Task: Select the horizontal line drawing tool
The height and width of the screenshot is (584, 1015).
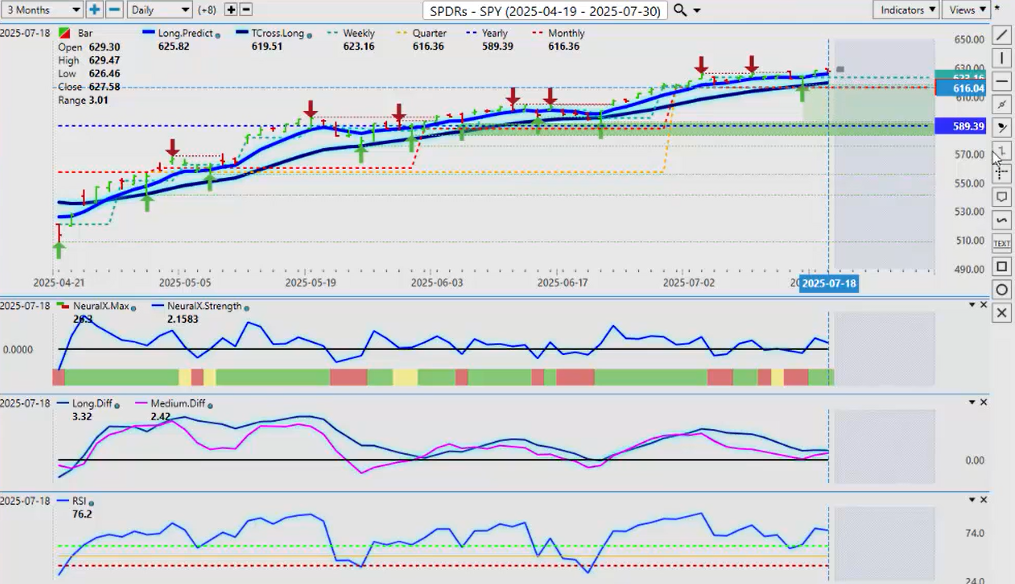Action: coord(1002,81)
